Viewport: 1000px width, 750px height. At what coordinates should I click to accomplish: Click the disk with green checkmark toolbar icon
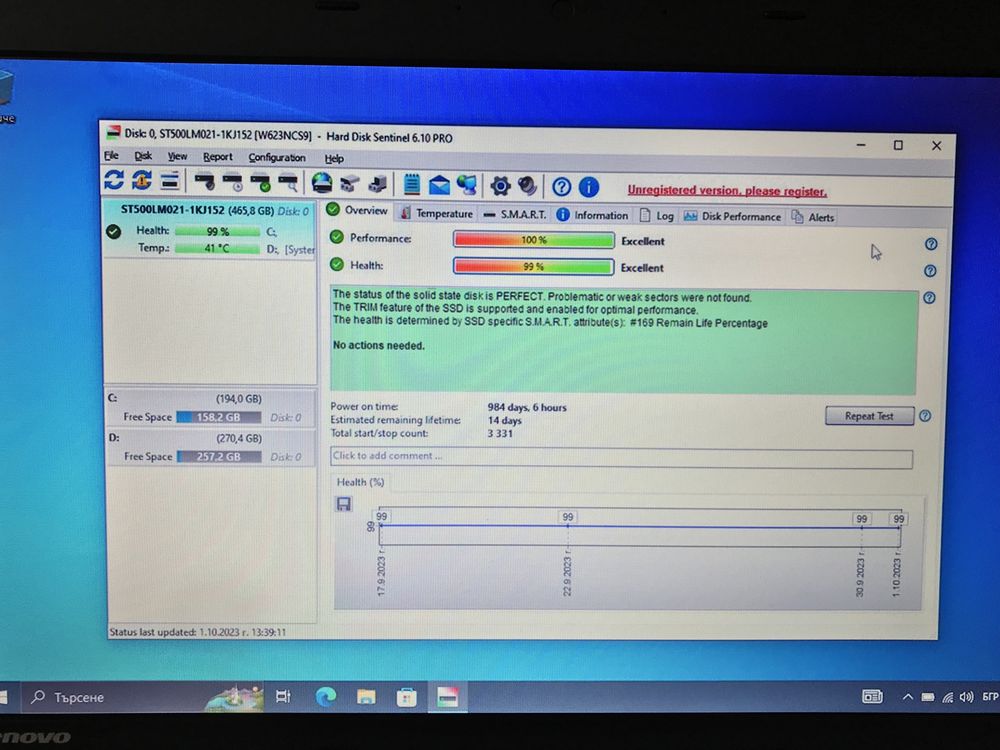pos(261,183)
